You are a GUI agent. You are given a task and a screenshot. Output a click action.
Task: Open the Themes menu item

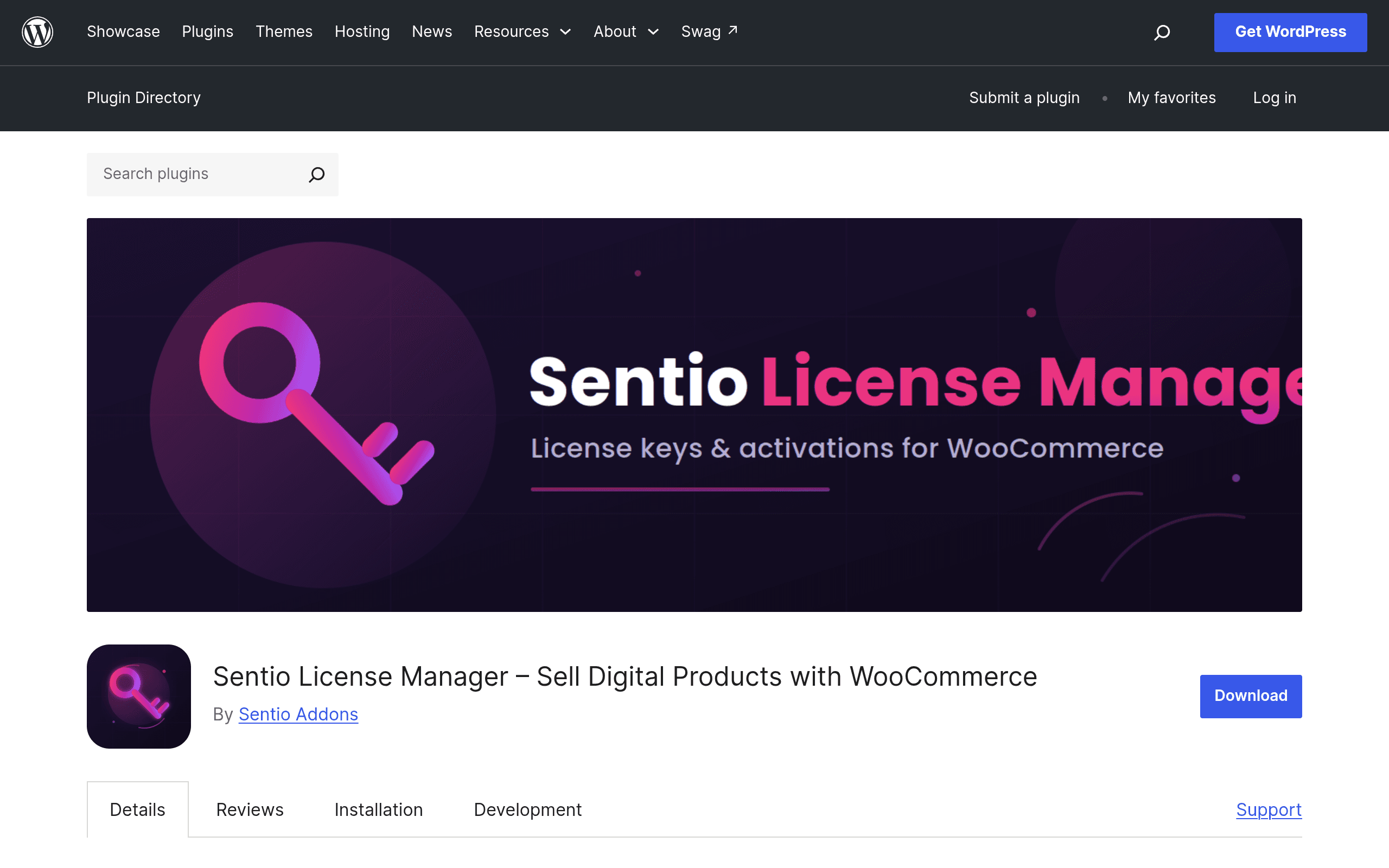click(284, 32)
